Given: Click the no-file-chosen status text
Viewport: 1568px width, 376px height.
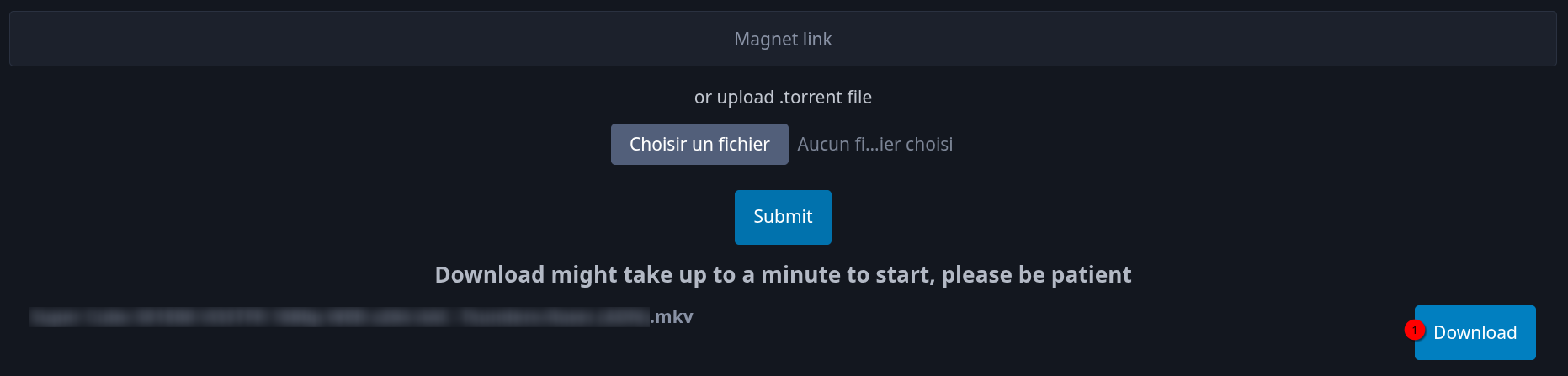Looking at the screenshot, I should click(x=875, y=144).
